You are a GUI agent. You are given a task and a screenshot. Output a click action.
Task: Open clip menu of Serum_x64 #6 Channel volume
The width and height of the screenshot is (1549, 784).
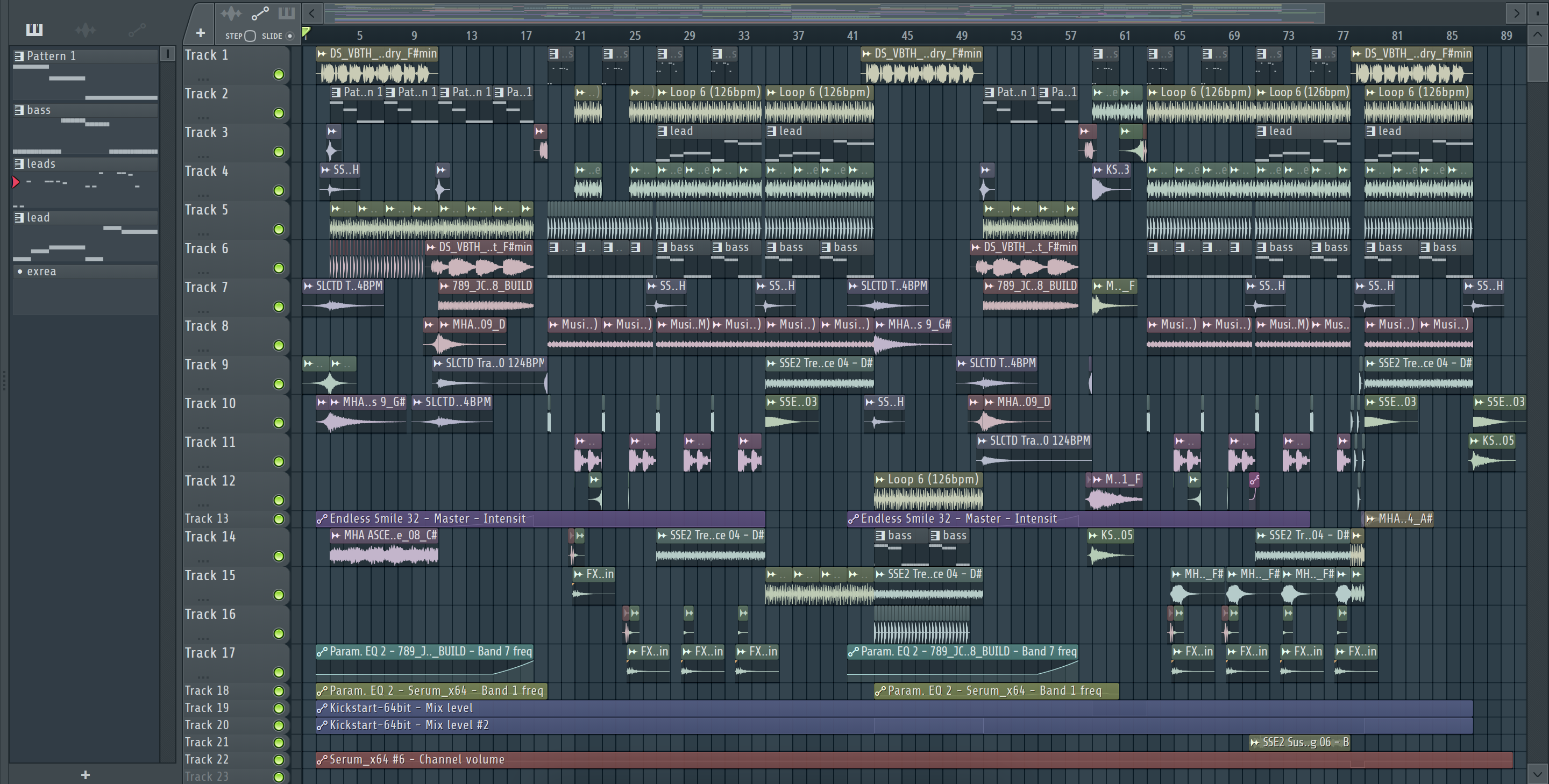point(322,760)
